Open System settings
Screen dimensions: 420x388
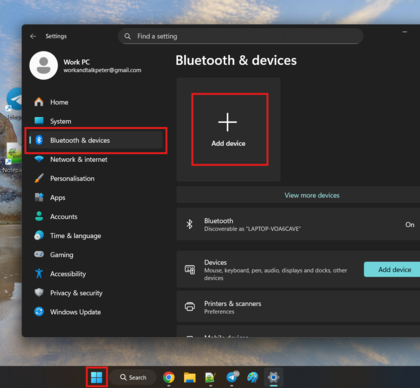(x=96, y=121)
